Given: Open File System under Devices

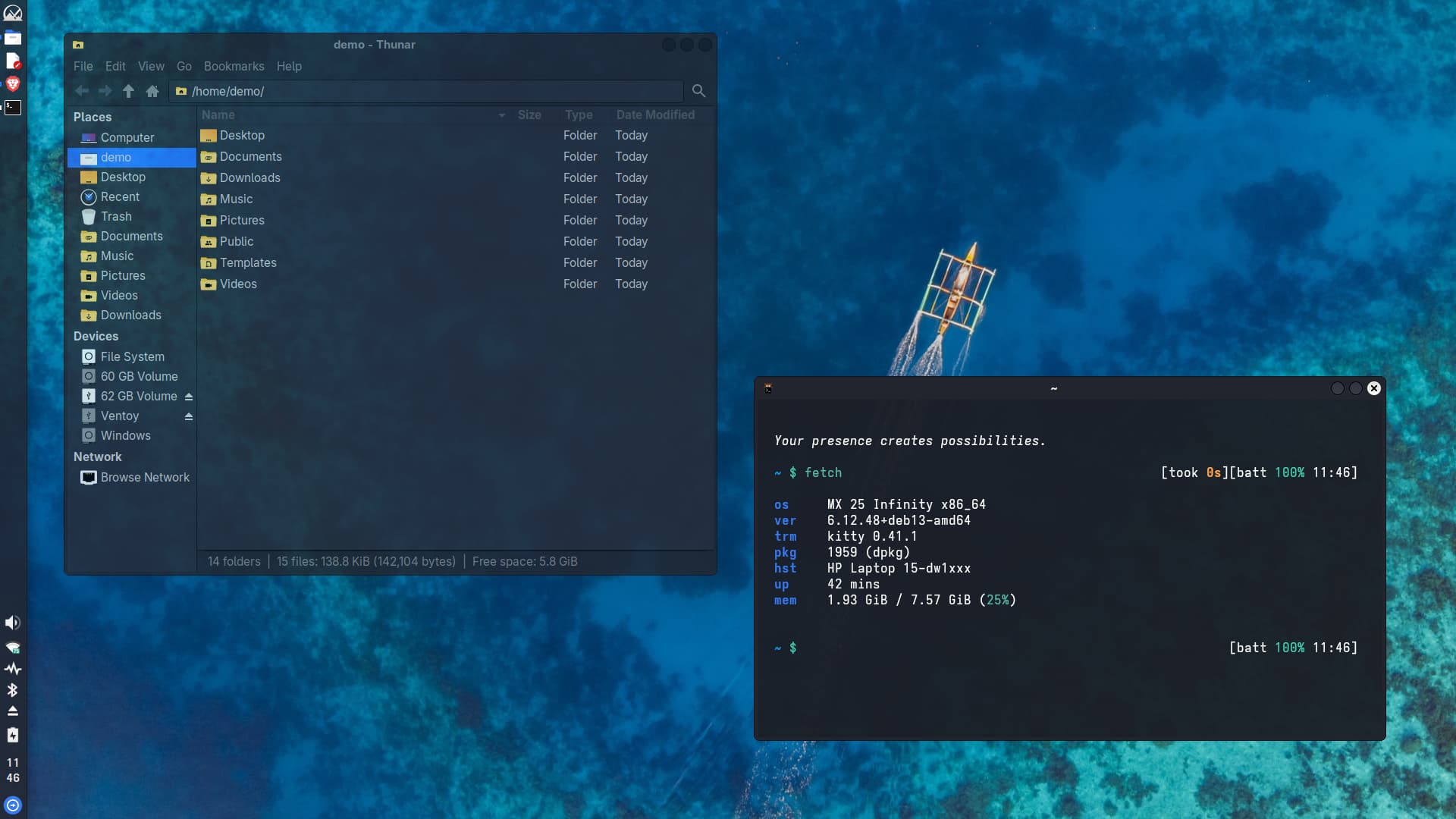Looking at the screenshot, I should [132, 356].
